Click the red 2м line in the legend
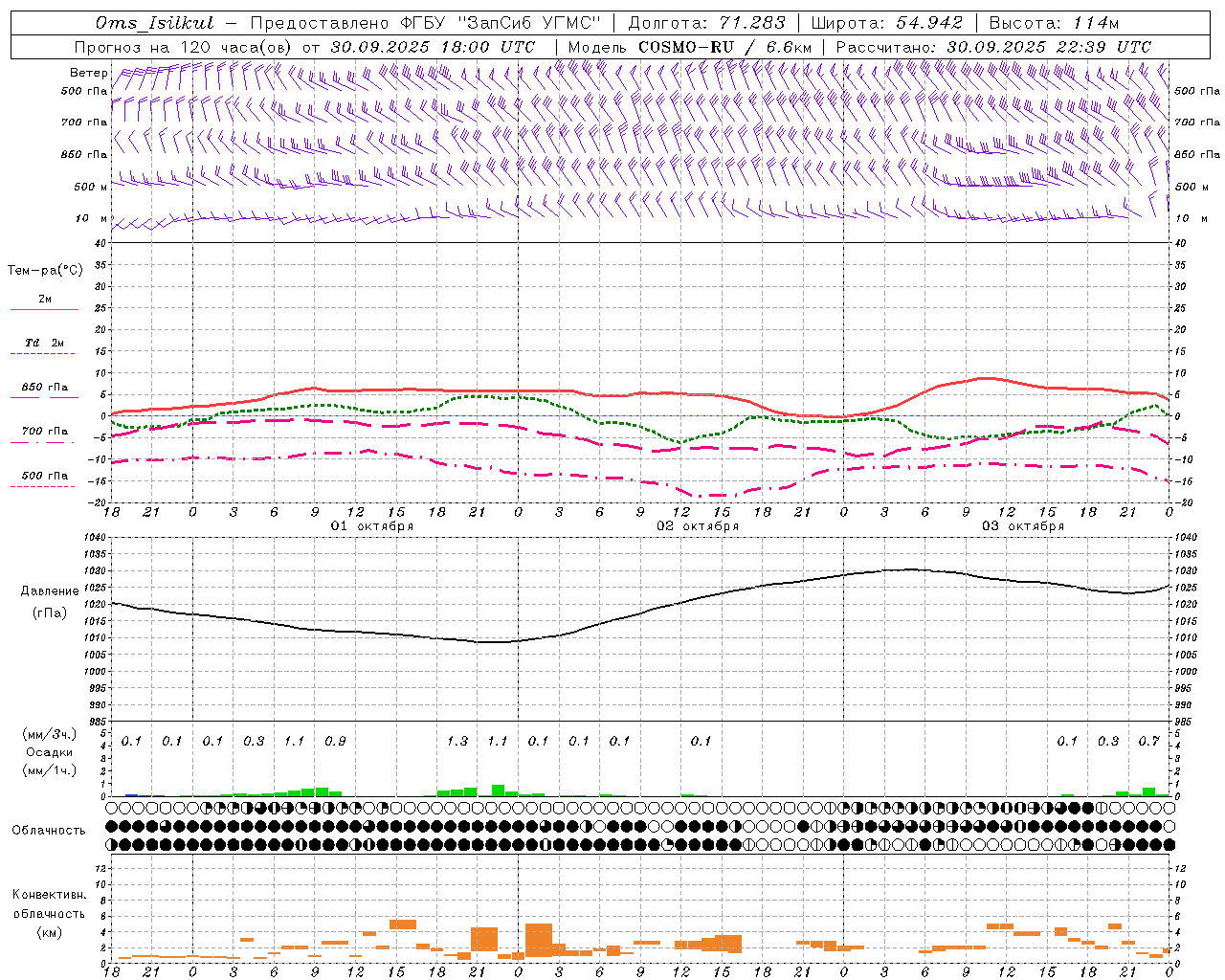The height and width of the screenshot is (980, 1225). point(44,309)
